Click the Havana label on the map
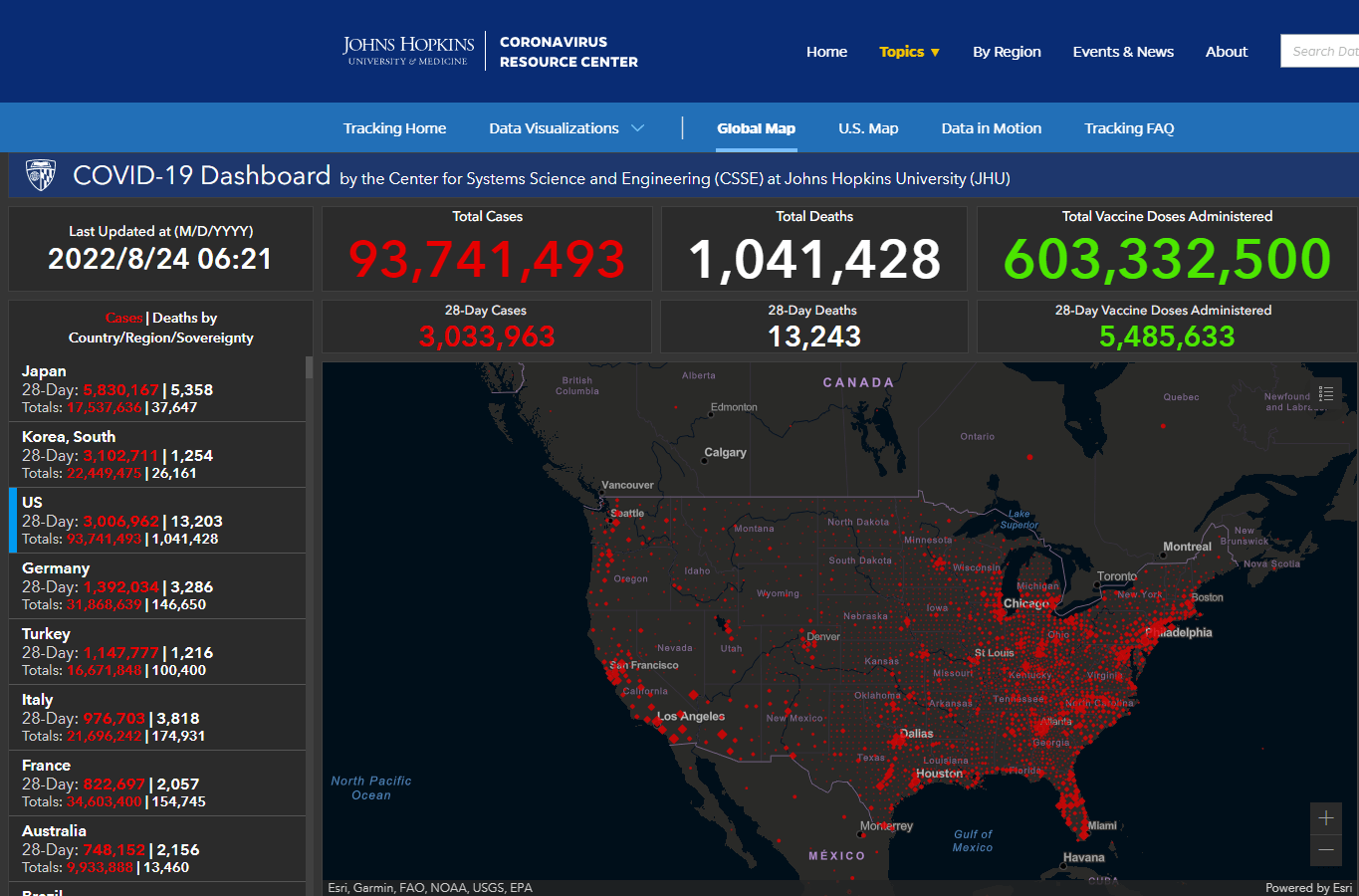 click(x=1083, y=857)
